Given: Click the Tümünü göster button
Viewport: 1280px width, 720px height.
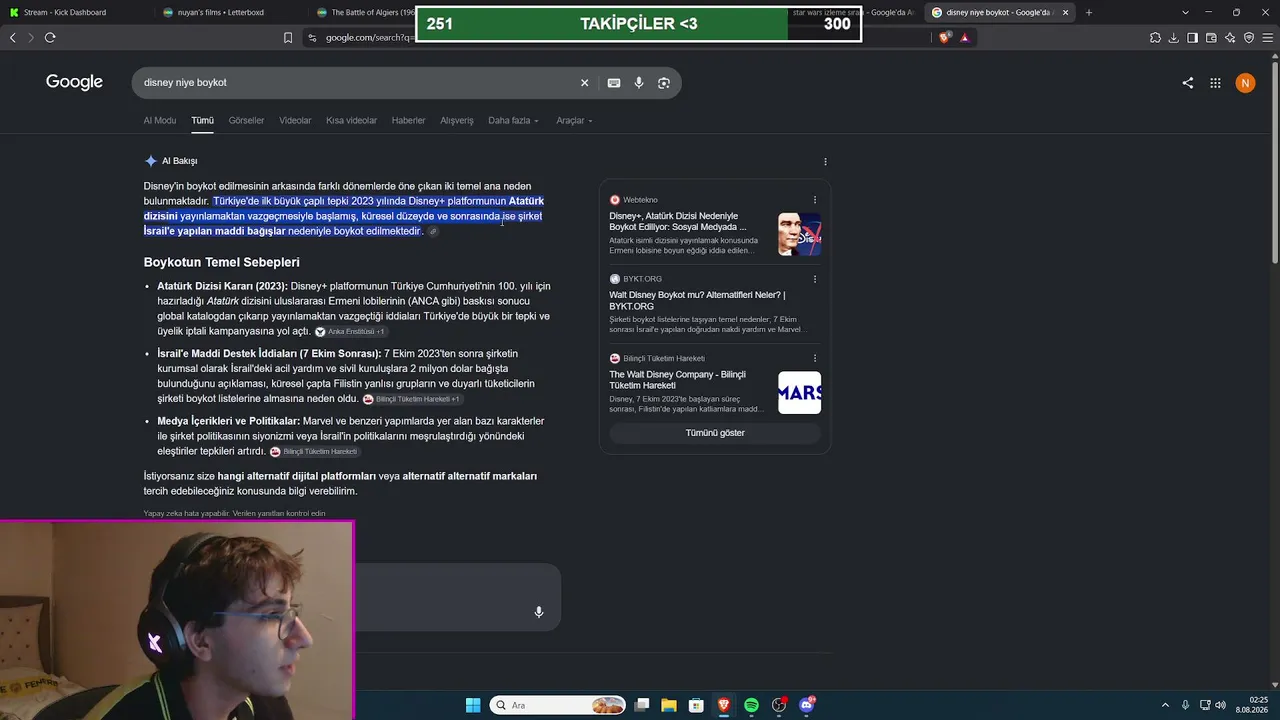Looking at the screenshot, I should pyautogui.click(x=715, y=433).
